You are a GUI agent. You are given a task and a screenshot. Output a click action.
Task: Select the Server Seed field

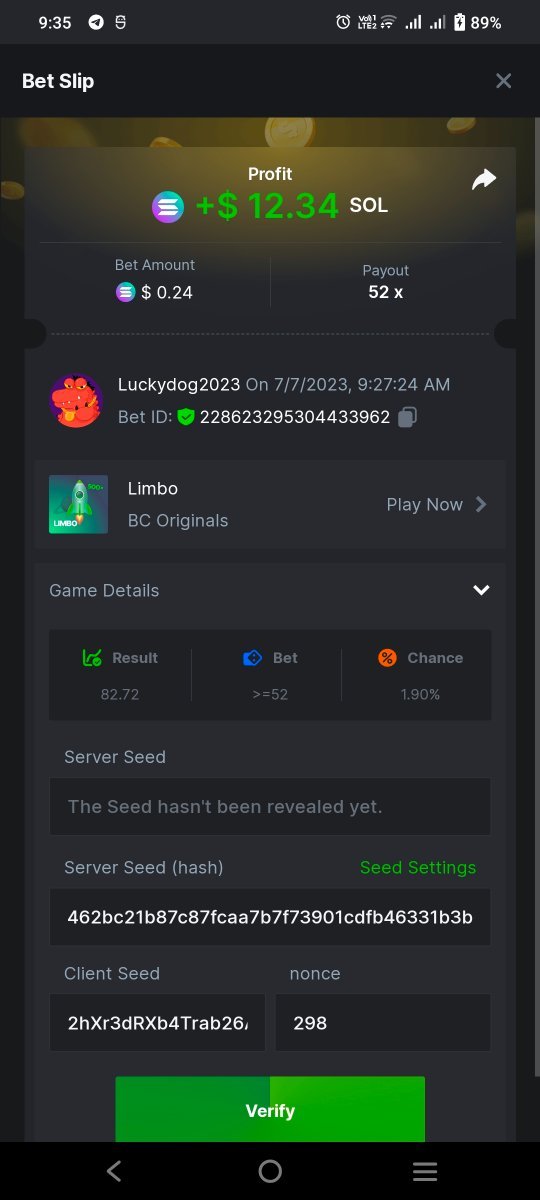click(x=270, y=806)
